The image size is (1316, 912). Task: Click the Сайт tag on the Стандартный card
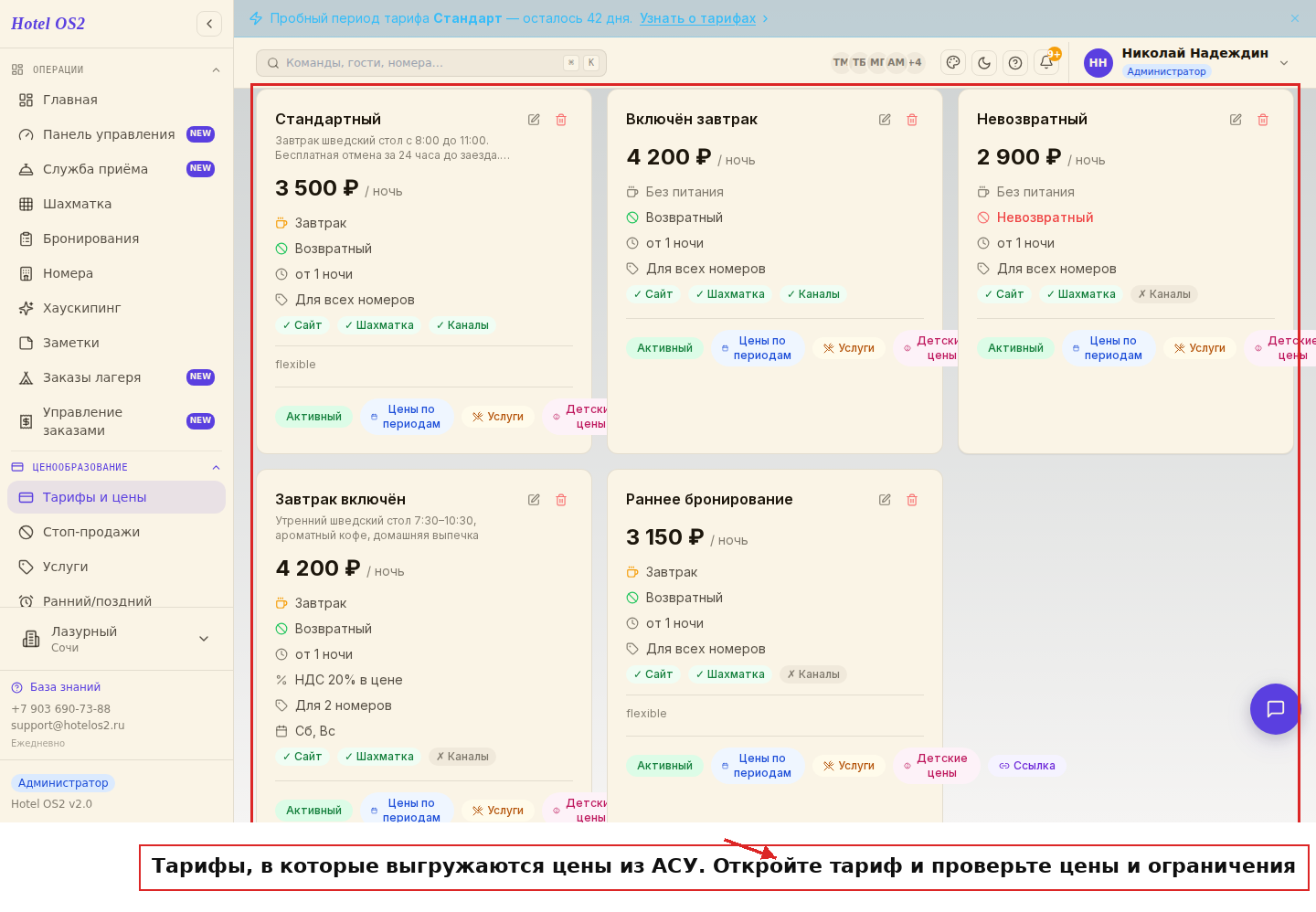(x=302, y=325)
